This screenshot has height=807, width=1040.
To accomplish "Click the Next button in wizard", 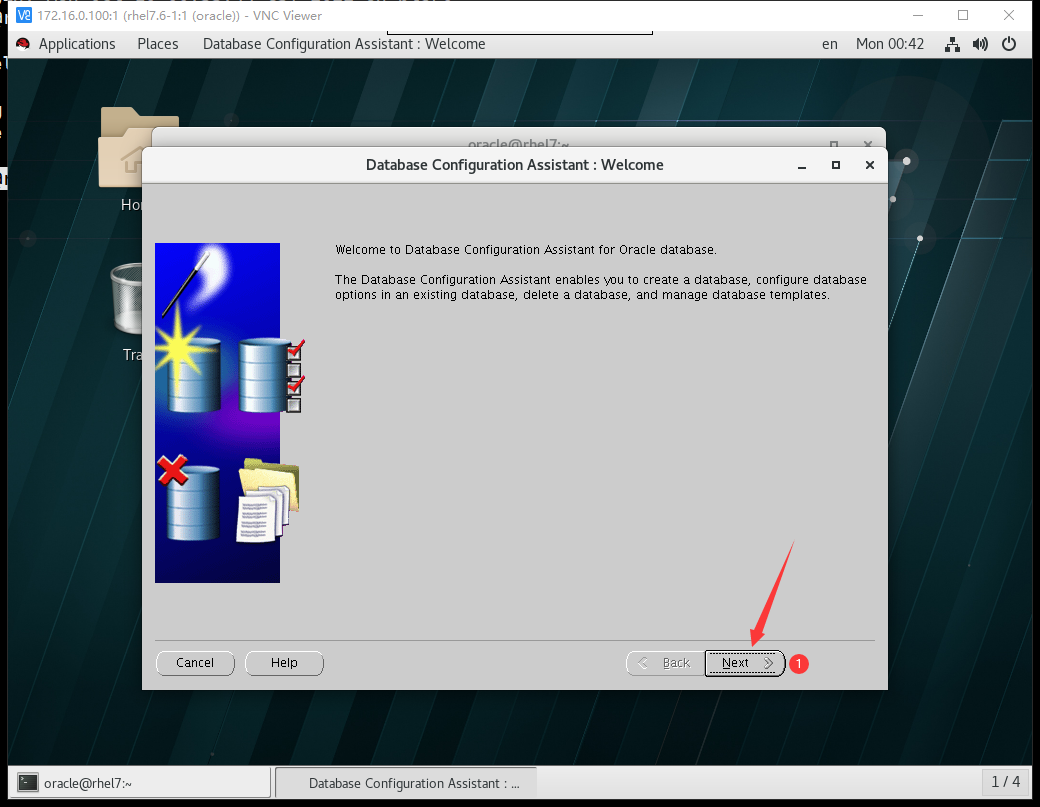I will [x=744, y=663].
